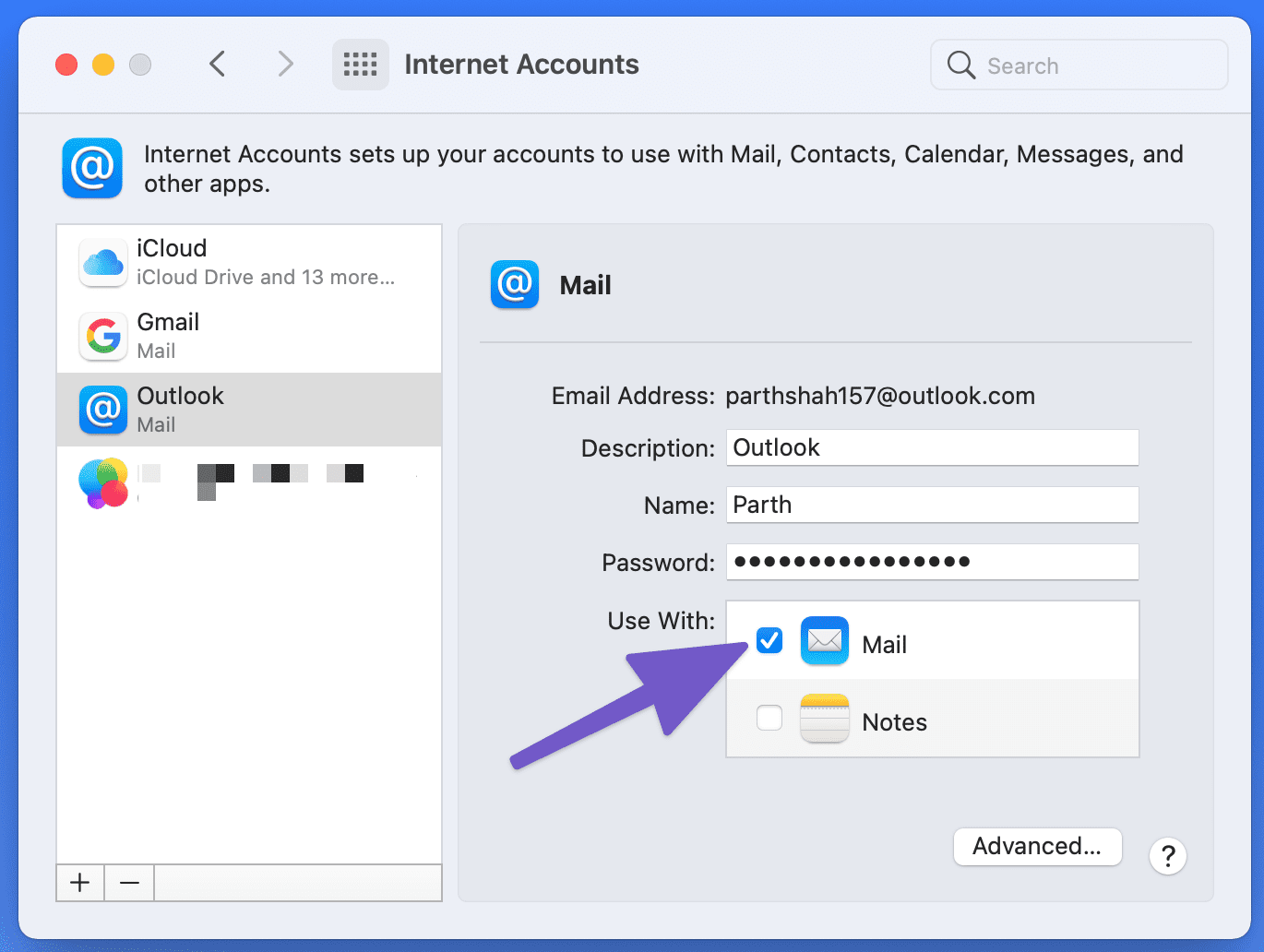Uncheck the Mail checkbox

[x=769, y=640]
